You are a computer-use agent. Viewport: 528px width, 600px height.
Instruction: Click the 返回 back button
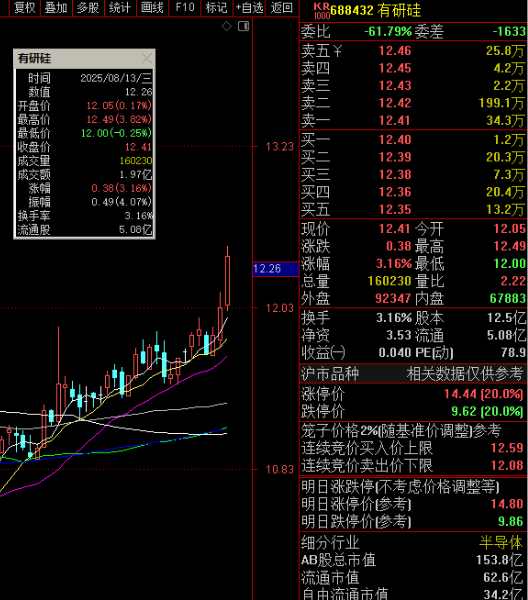[x=282, y=8]
